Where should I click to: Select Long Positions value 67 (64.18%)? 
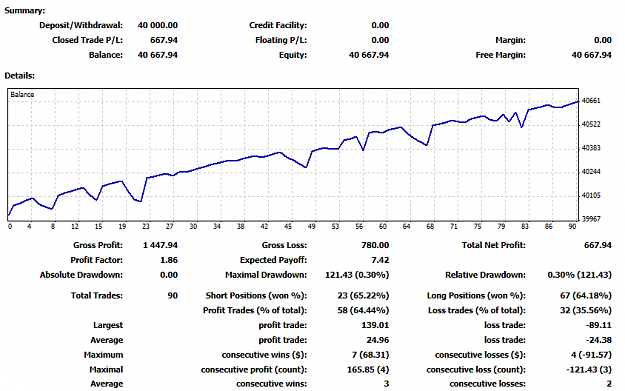[x=586, y=296]
